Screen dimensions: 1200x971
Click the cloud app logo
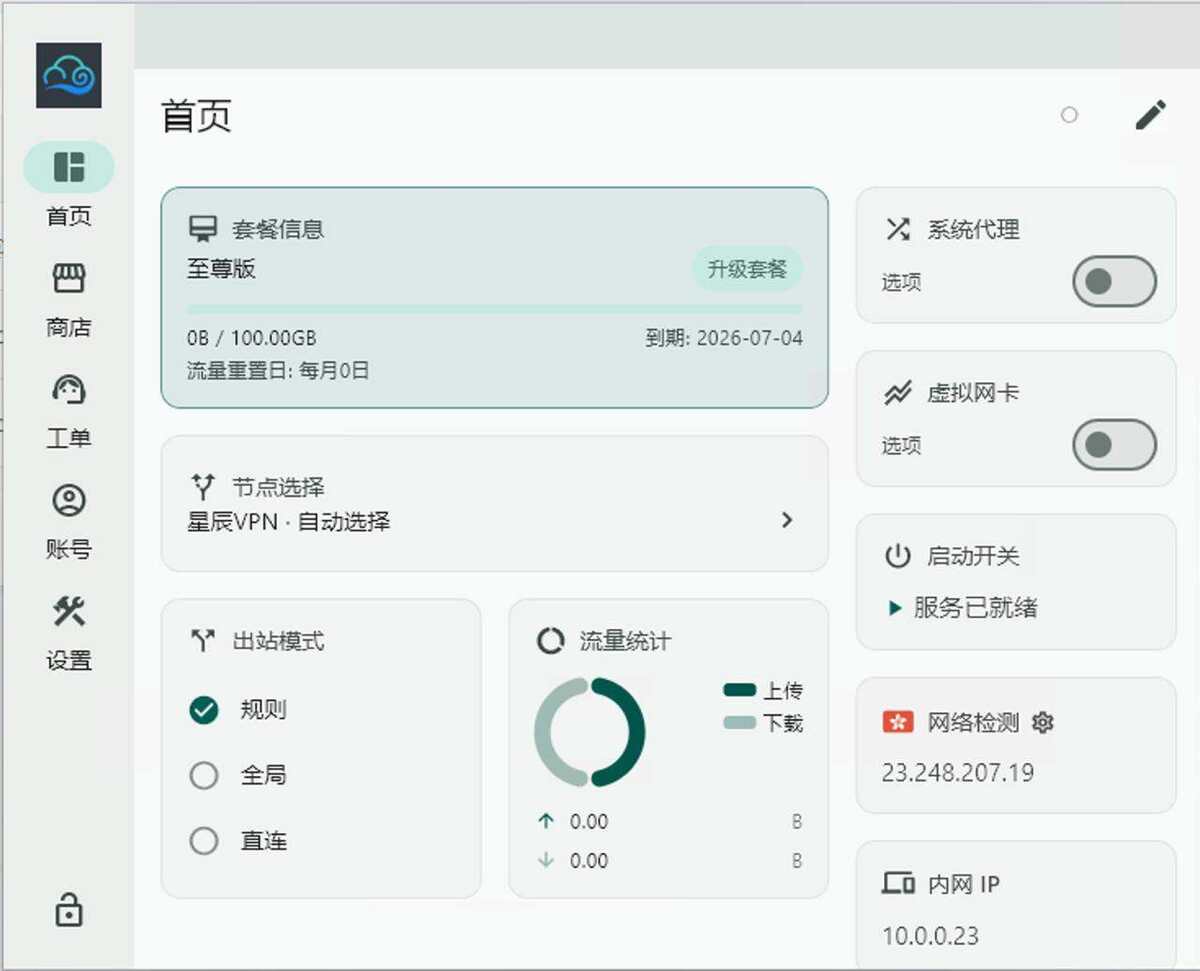pyautogui.click(x=69, y=75)
